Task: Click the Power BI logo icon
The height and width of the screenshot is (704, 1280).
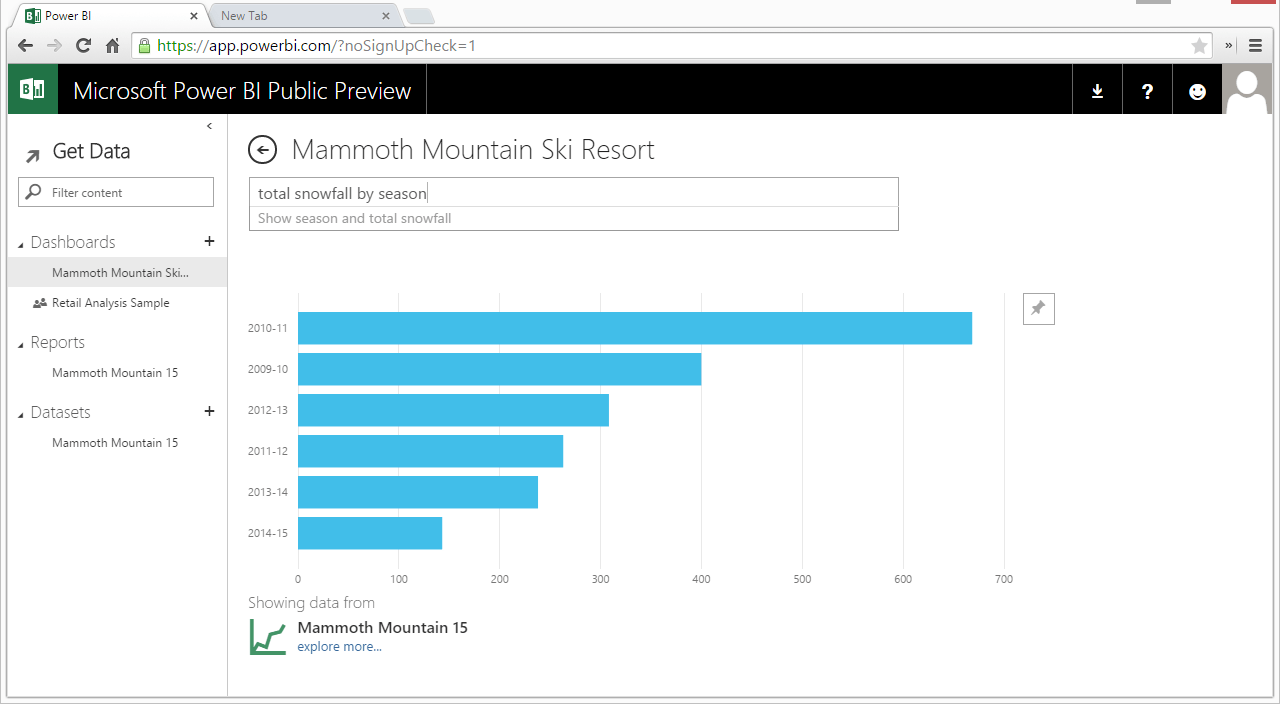Action: (x=32, y=90)
